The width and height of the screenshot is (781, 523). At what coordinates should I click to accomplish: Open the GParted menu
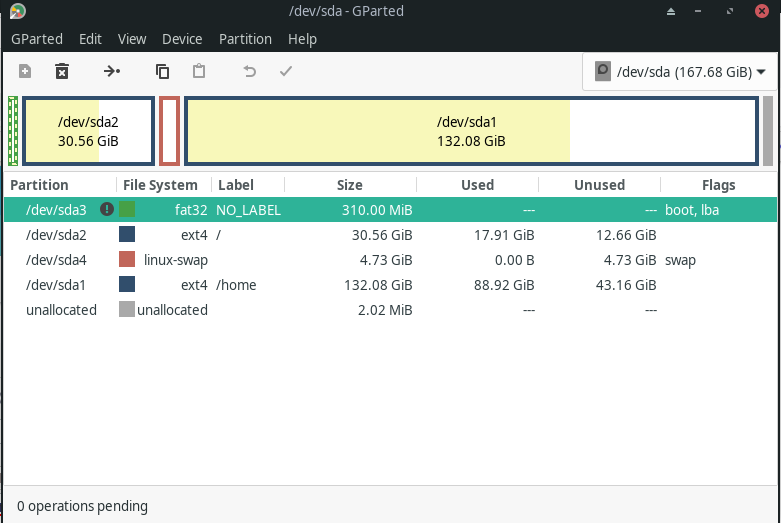(37, 39)
